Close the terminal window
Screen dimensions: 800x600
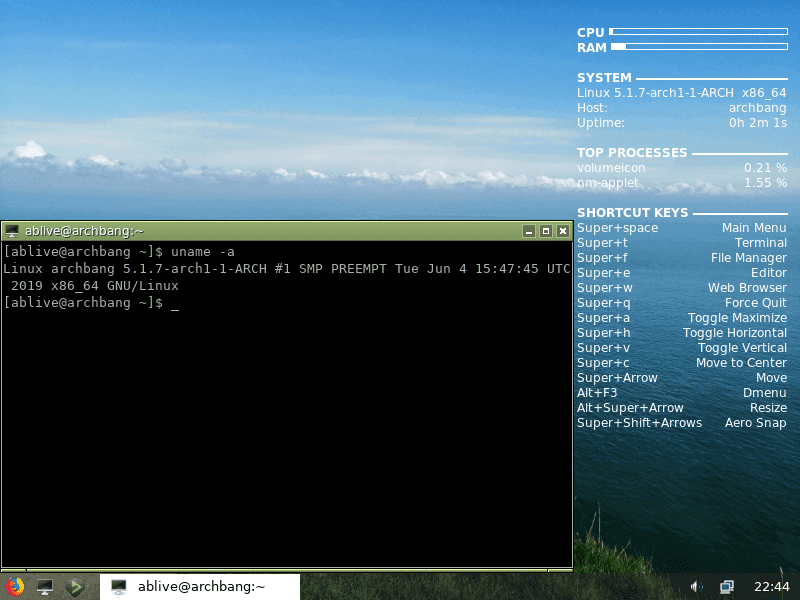click(x=563, y=230)
